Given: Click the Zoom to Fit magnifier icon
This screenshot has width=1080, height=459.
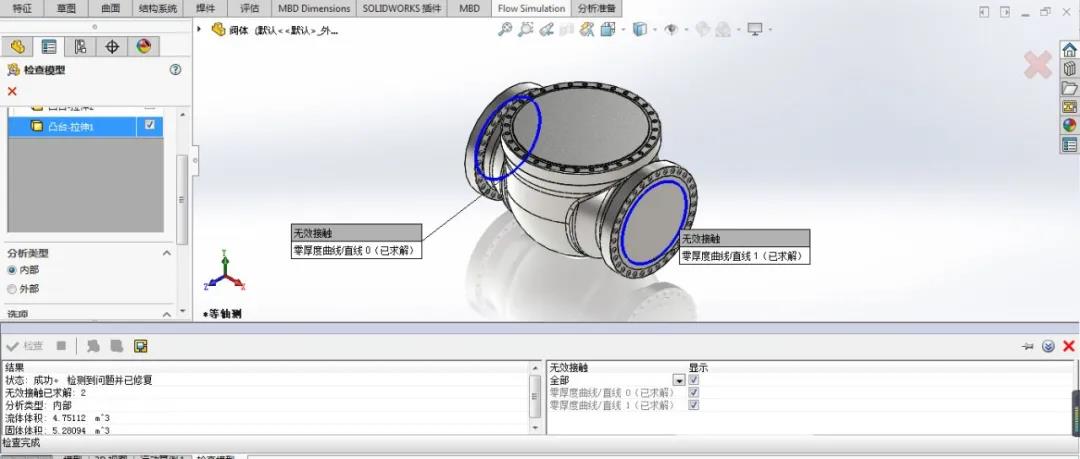Looking at the screenshot, I should 505,29.
